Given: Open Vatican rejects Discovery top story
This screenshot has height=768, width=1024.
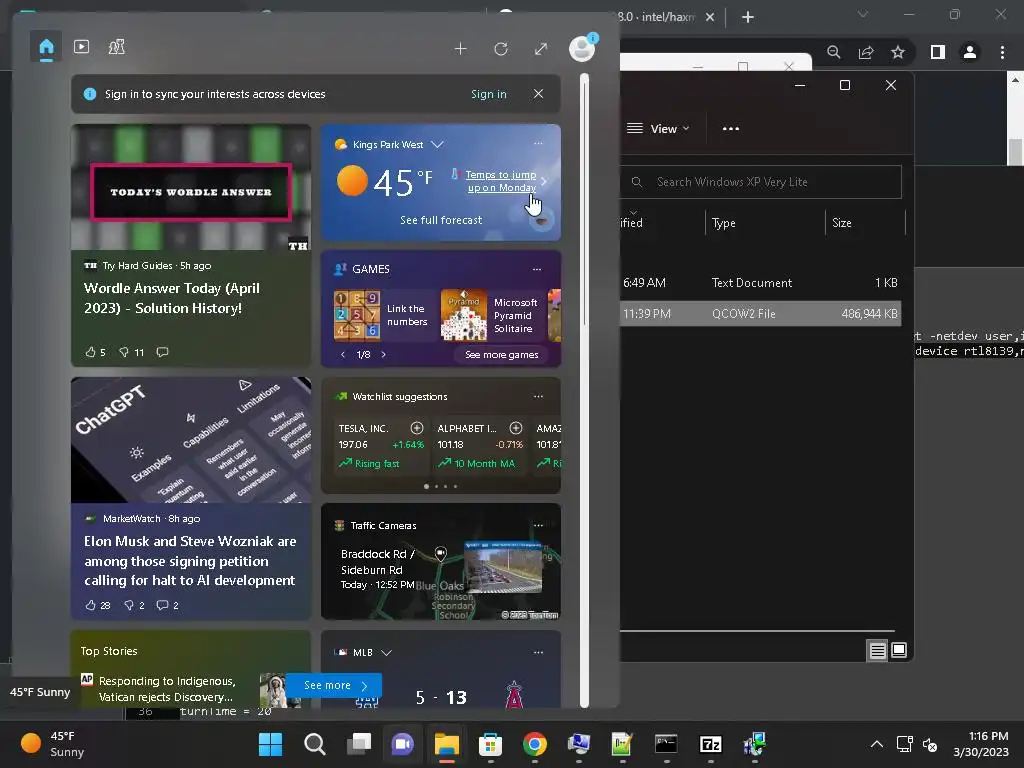Looking at the screenshot, I should [167, 689].
